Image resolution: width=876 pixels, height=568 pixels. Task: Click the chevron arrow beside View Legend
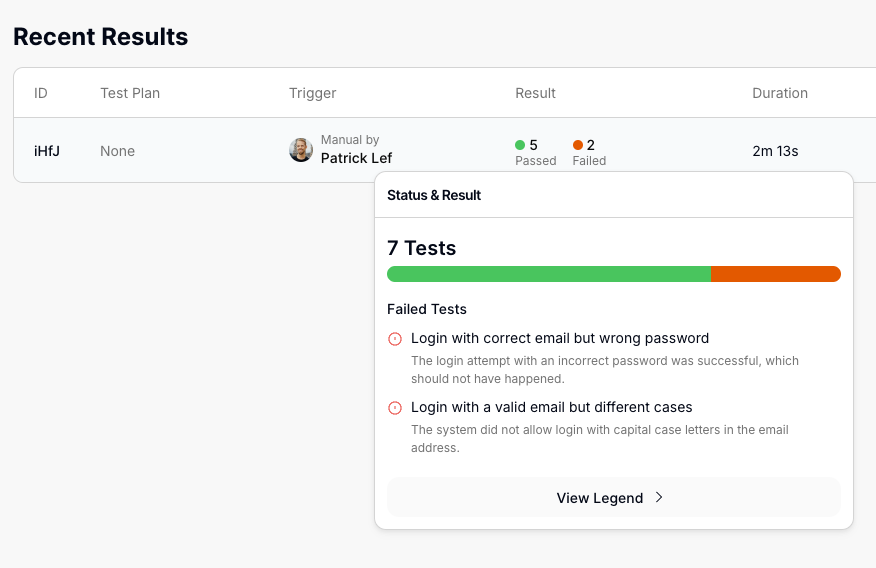pos(659,497)
